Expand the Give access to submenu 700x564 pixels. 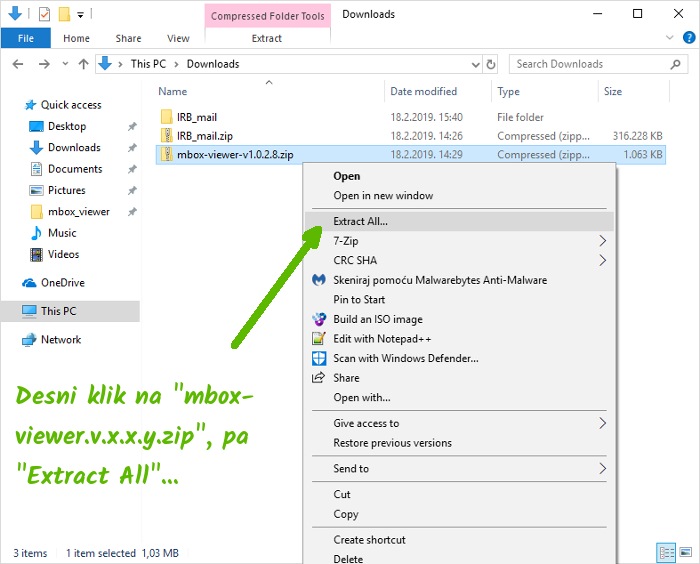602,423
